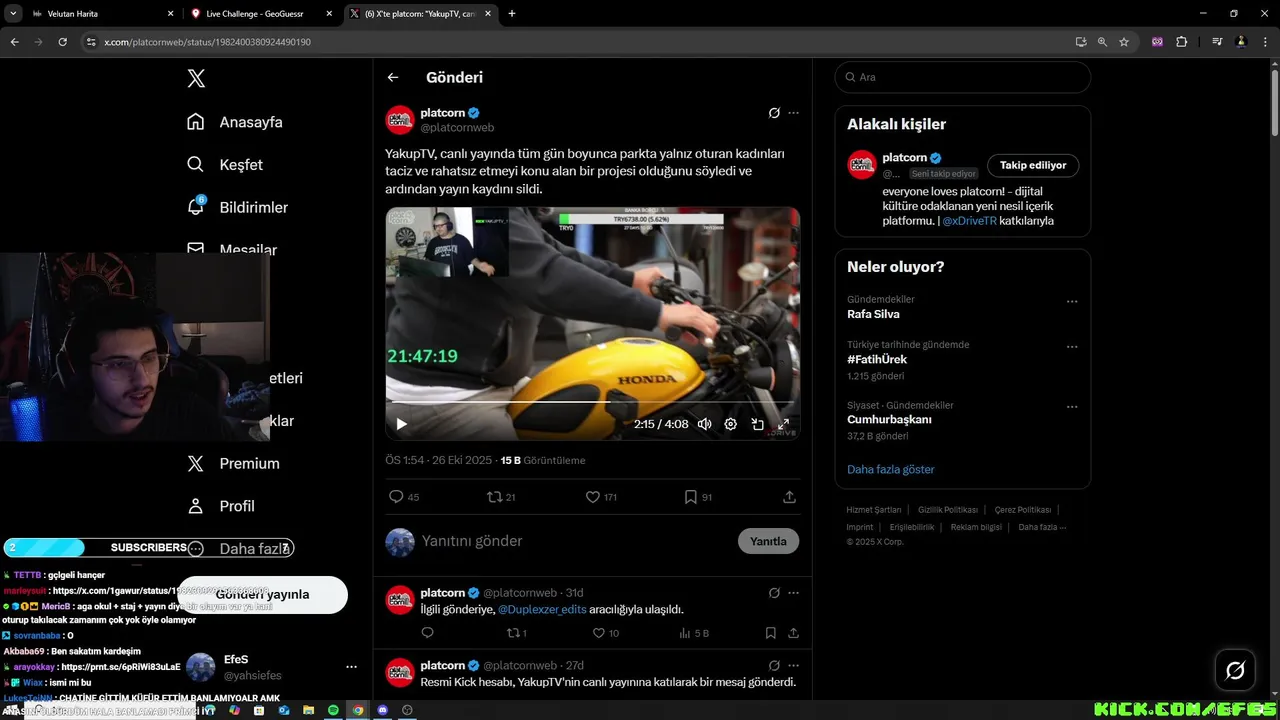This screenshot has height=720, width=1280.
Task: Open video settings gear
Action: [x=731, y=424]
